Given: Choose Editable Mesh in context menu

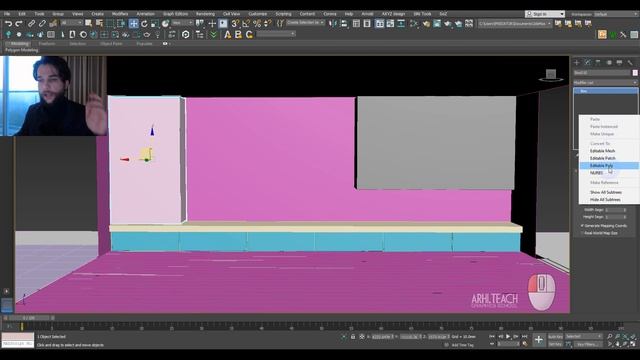Looking at the screenshot, I should click(609, 151).
